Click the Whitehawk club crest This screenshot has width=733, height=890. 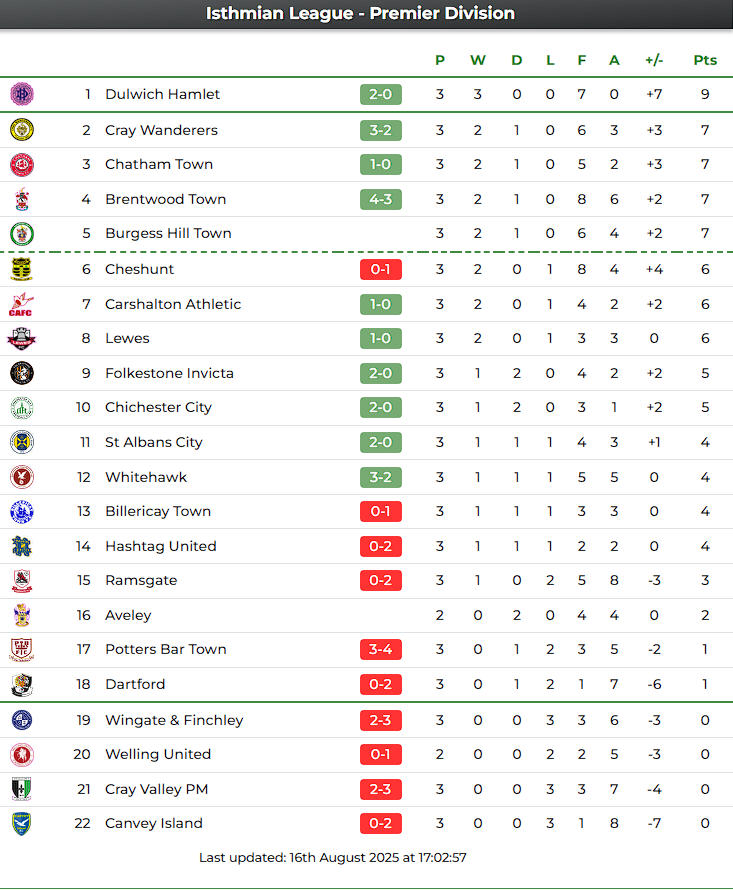click(x=21, y=477)
